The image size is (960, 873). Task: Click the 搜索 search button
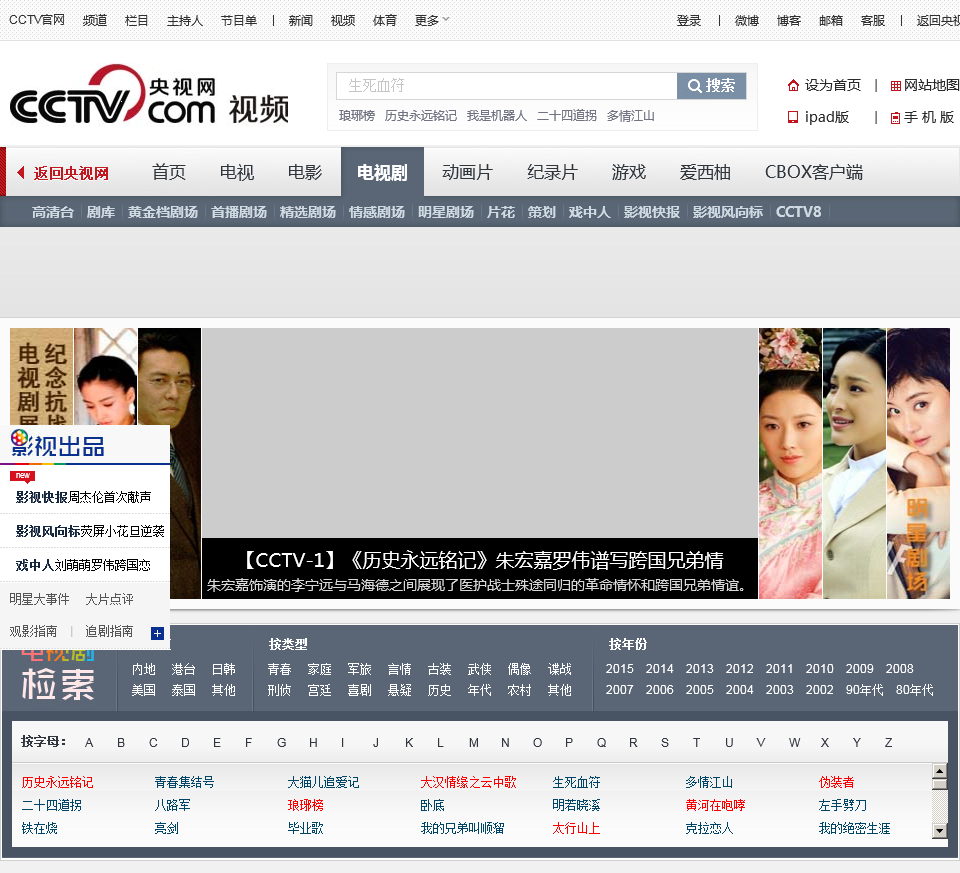click(x=711, y=86)
